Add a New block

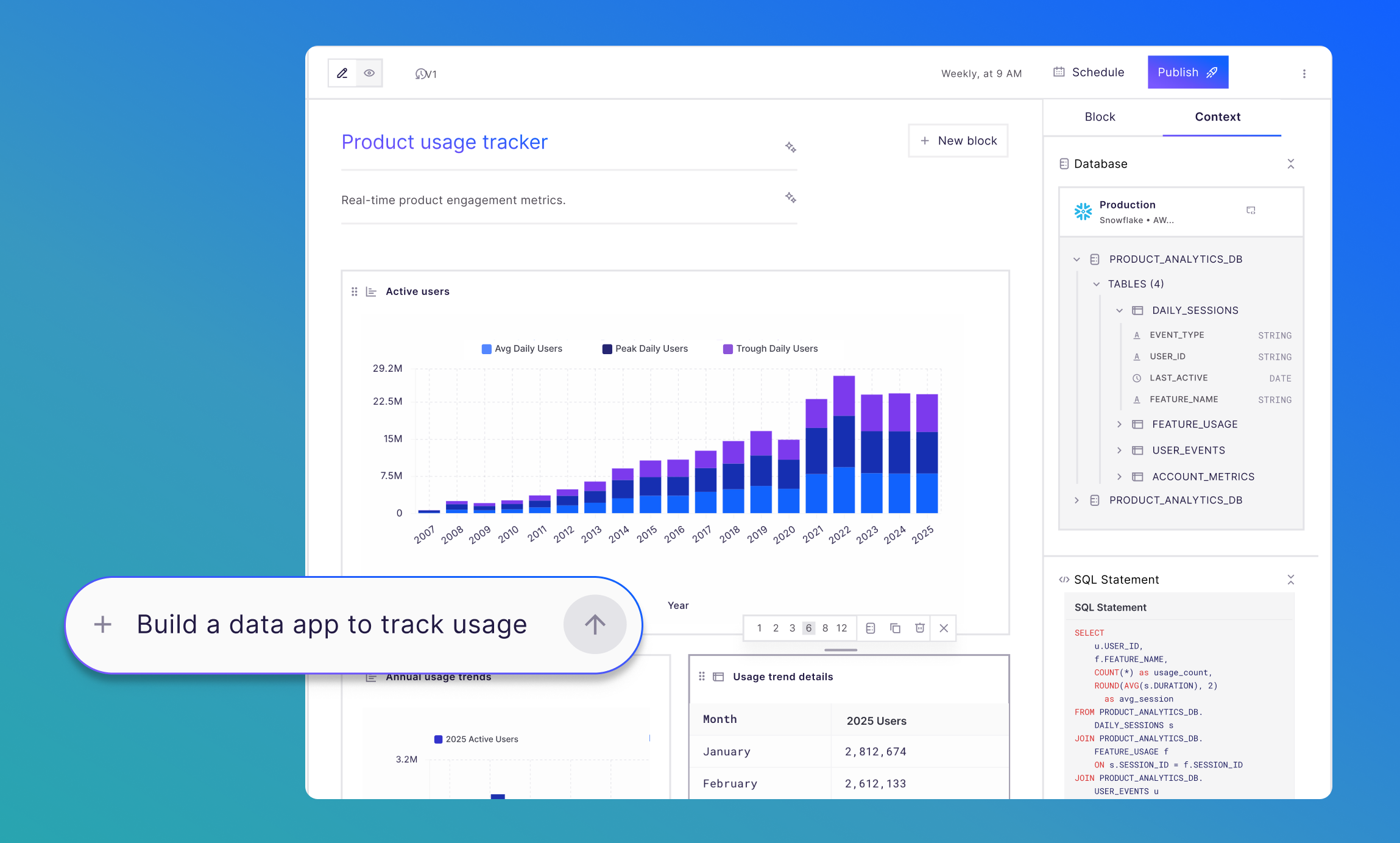958,140
